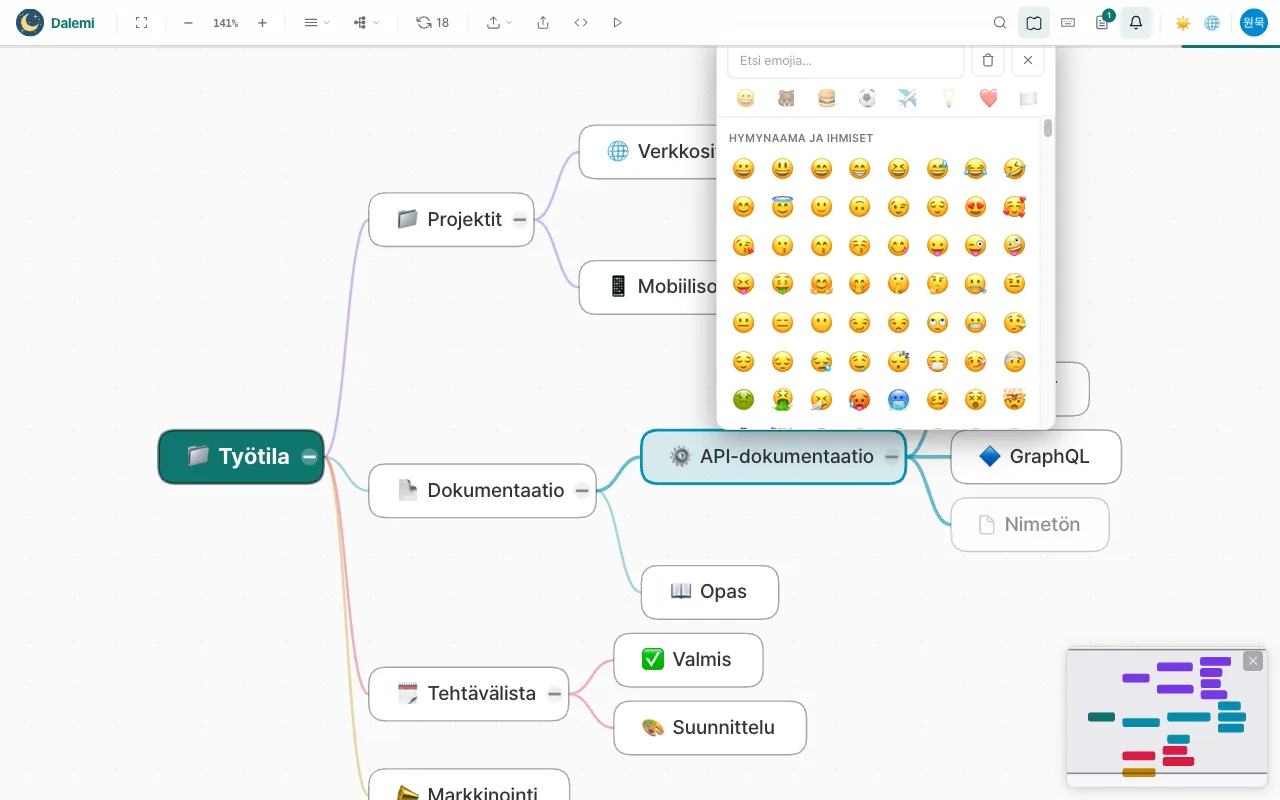Show keyboard shortcuts via the keyboard icon
The width and height of the screenshot is (1280, 800).
pyautogui.click(x=1068, y=22)
